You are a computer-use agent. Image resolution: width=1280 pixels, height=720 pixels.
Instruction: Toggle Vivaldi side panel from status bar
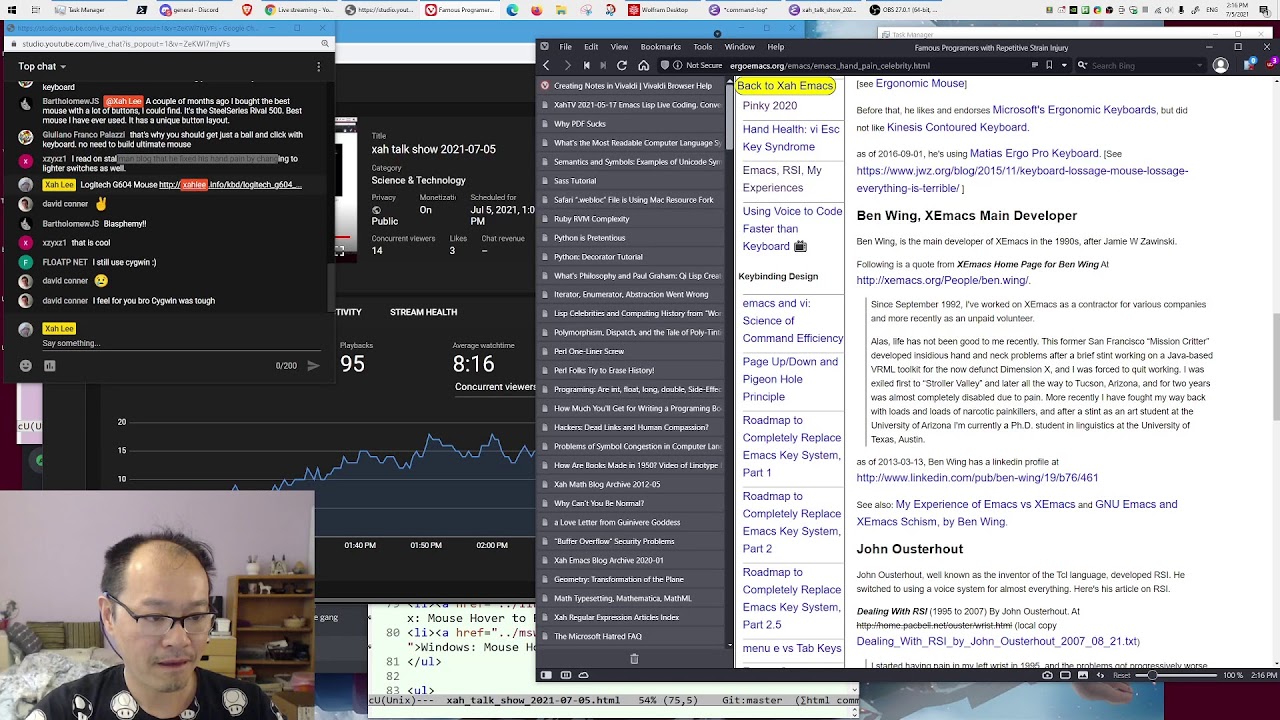[546, 675]
